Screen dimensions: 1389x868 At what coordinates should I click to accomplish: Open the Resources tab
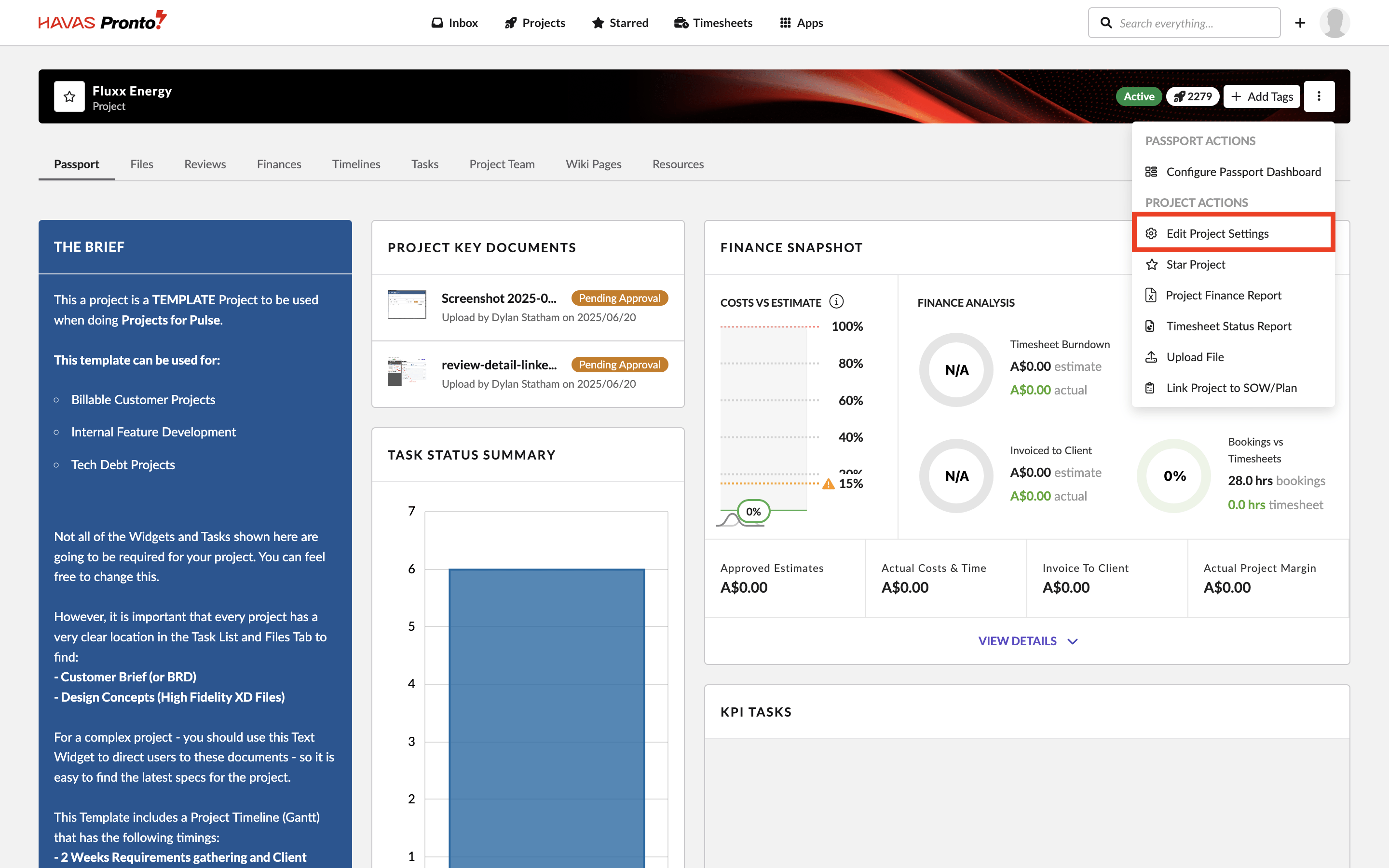(x=678, y=164)
